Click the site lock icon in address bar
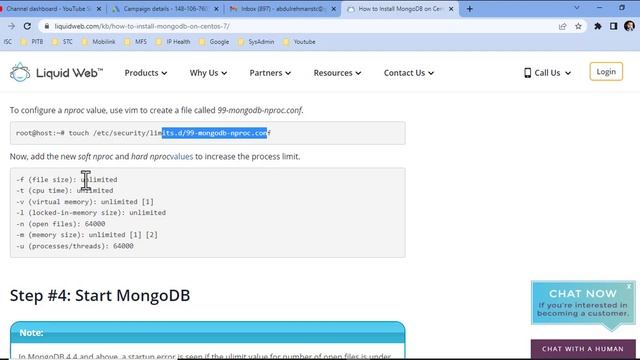 pos(47,26)
